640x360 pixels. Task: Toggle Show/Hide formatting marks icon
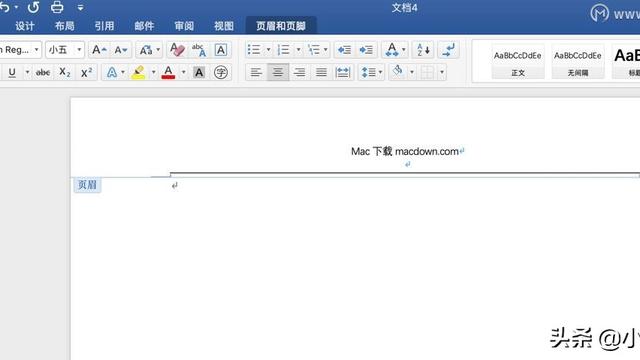click(x=448, y=50)
